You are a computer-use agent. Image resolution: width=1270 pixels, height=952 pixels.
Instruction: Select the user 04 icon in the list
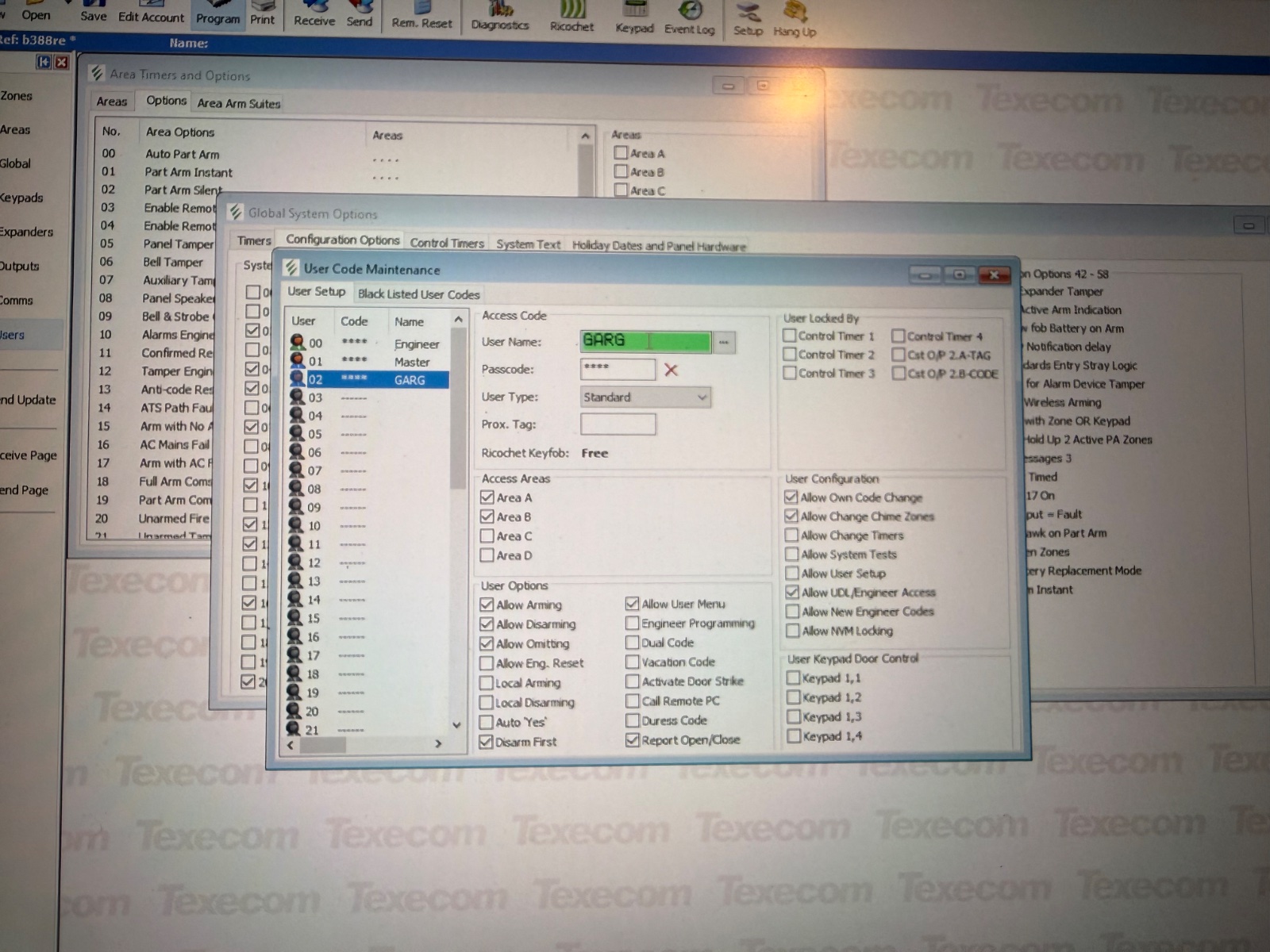298,415
